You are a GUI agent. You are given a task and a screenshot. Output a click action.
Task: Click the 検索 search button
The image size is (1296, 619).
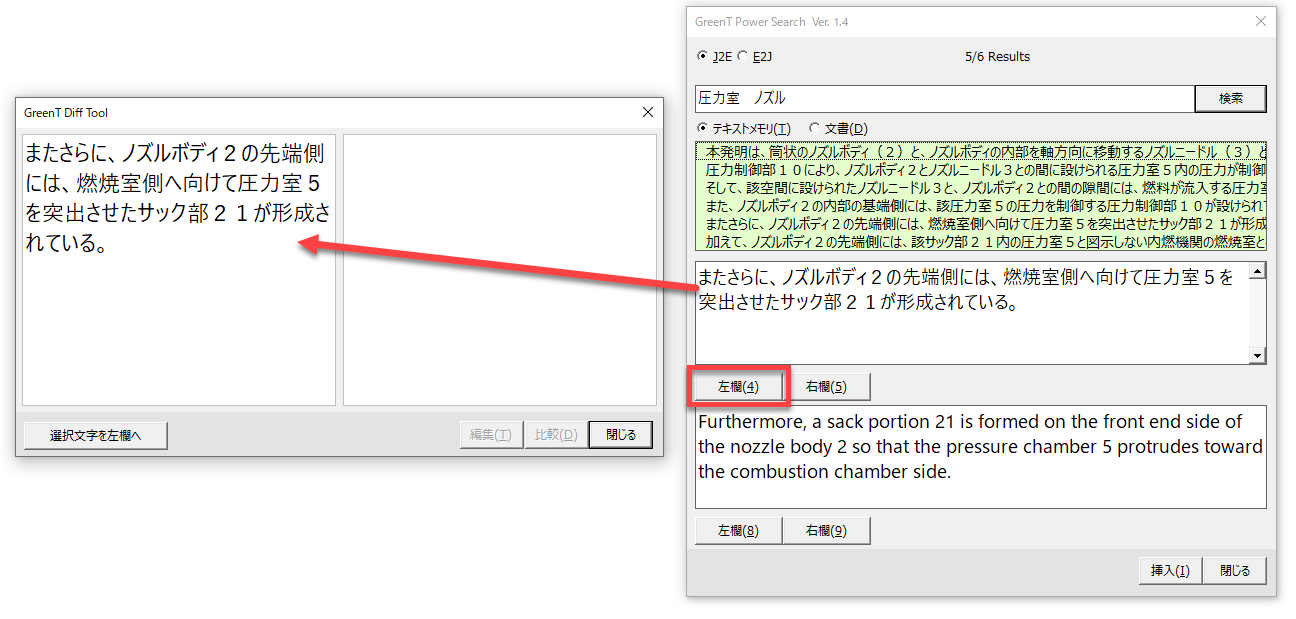(1230, 98)
